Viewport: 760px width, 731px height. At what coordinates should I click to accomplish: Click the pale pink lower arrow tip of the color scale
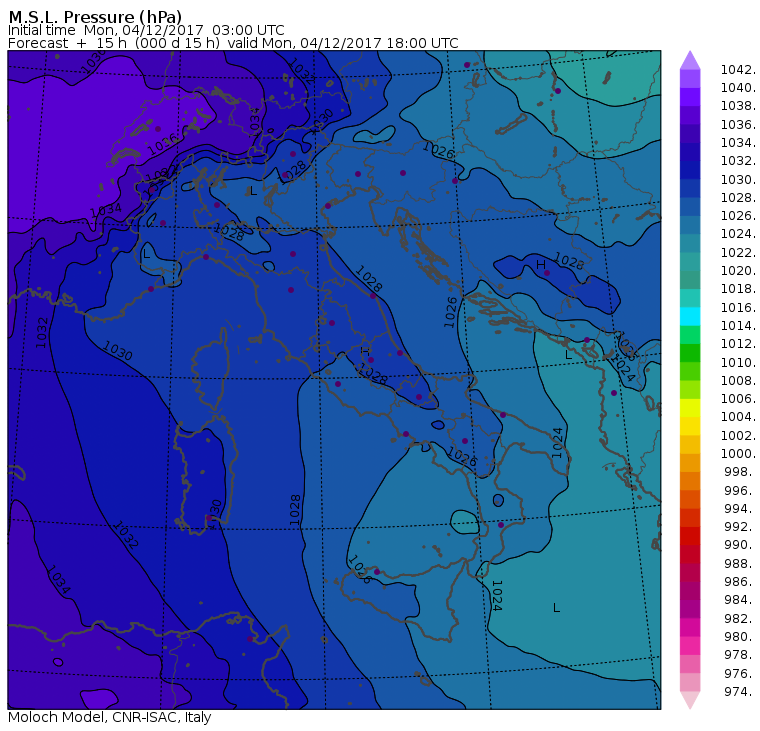coord(690,700)
